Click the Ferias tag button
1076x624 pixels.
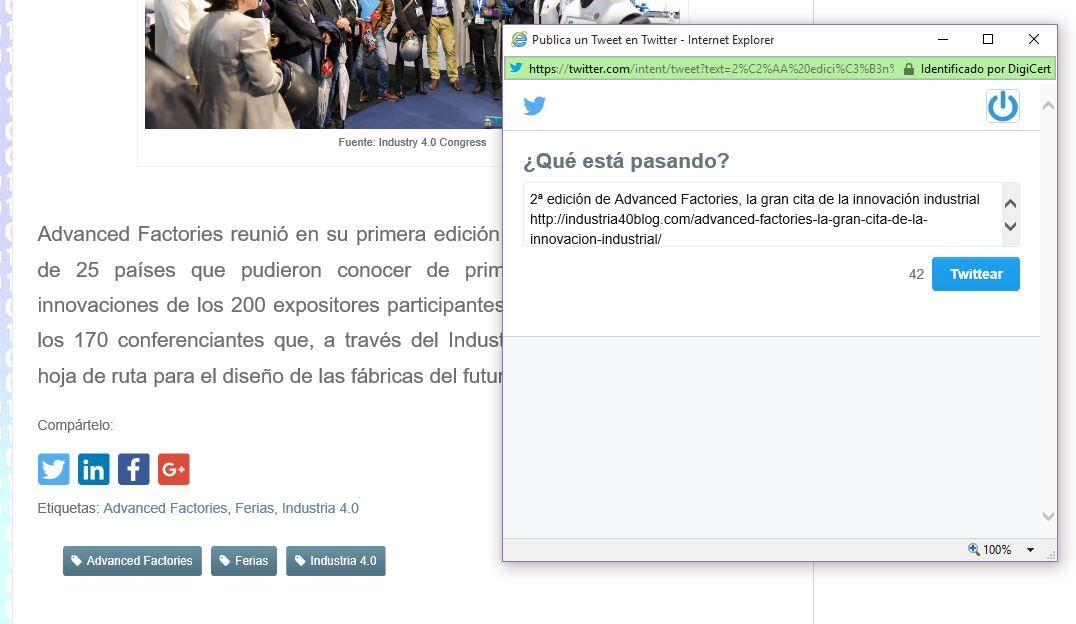244,561
